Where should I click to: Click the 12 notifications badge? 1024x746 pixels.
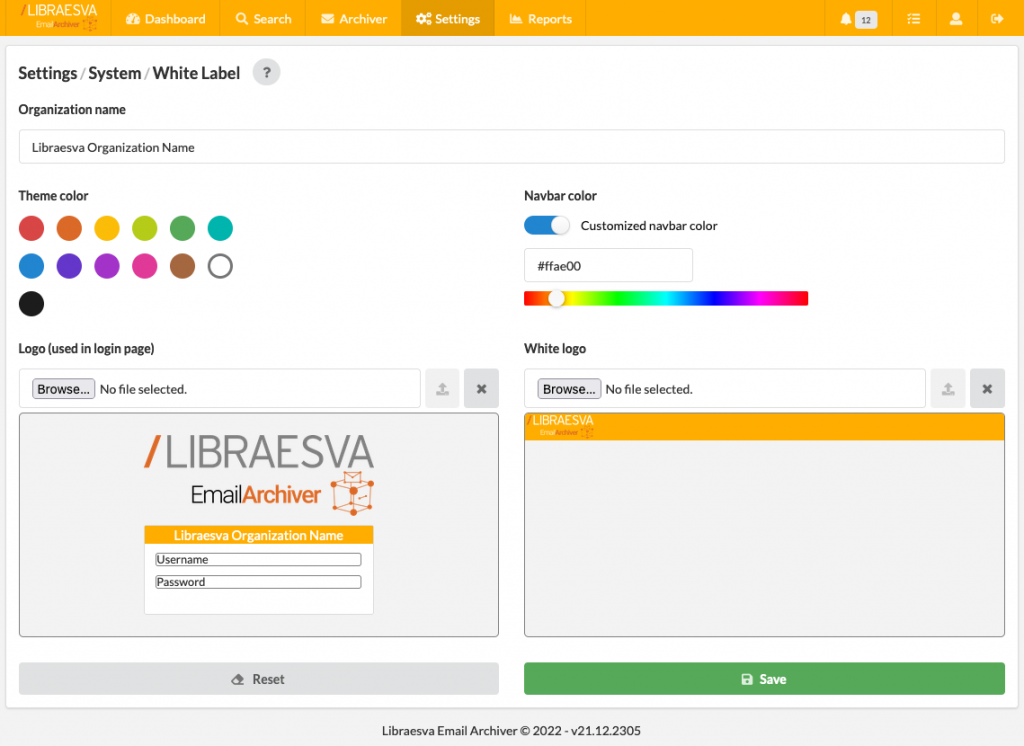[866, 20]
